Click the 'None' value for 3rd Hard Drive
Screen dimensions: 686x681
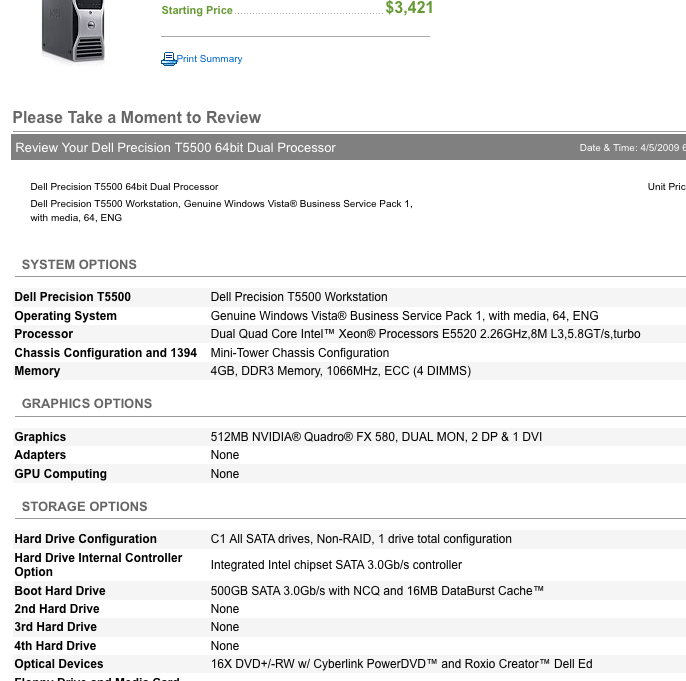point(225,627)
